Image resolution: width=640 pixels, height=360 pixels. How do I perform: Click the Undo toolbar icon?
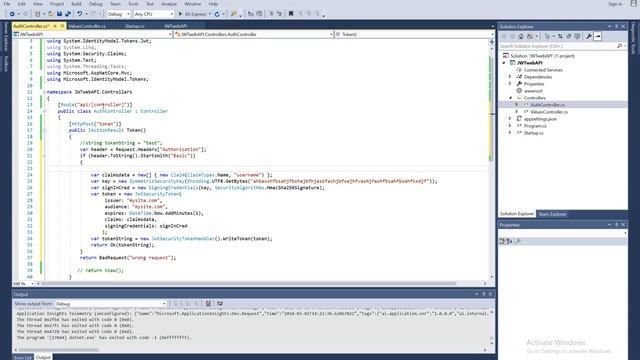tap(80, 14)
